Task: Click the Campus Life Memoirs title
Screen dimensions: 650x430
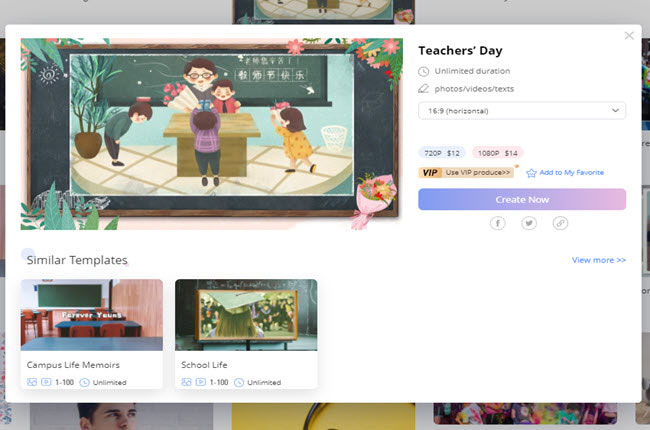Action: [73, 365]
